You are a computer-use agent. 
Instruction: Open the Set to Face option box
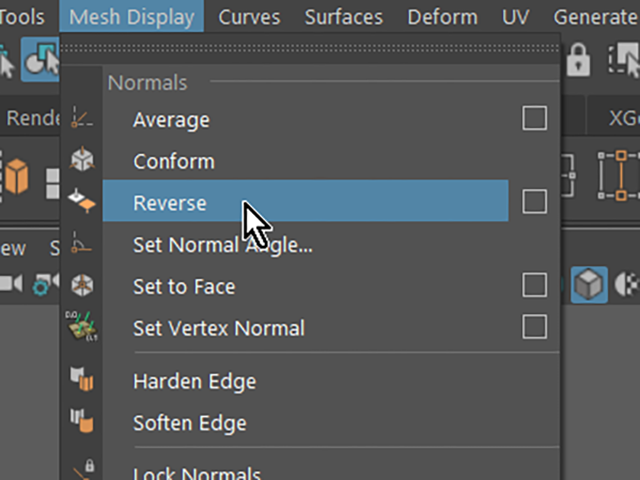[535, 284]
